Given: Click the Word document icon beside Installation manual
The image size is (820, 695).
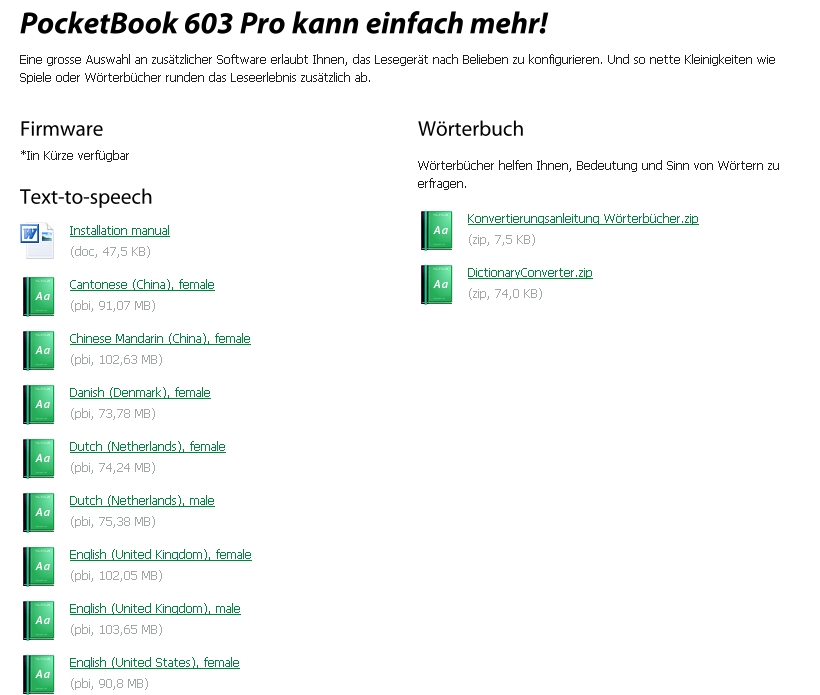Looking at the screenshot, I should click(x=37, y=241).
